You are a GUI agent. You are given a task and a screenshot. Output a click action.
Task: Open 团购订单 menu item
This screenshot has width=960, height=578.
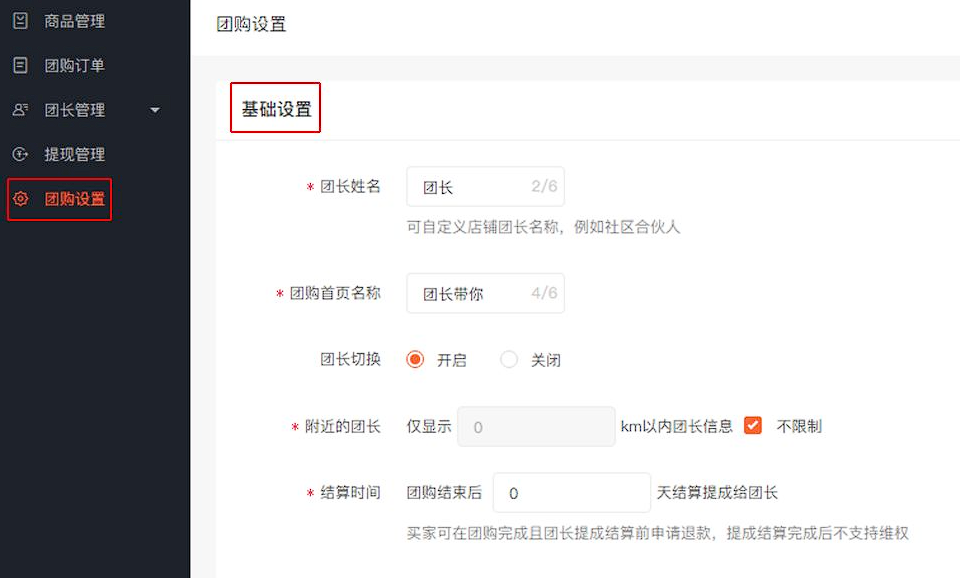74,65
